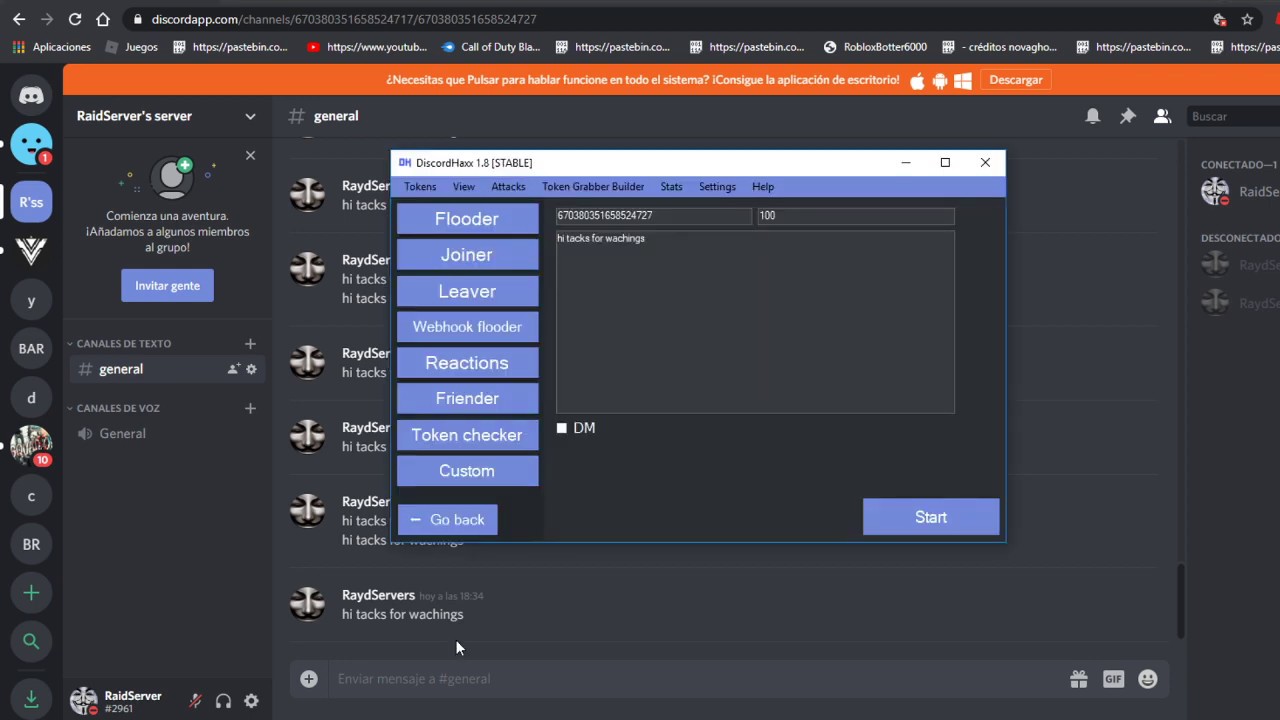Start the attack with Start button
The image size is (1280, 720).
pyautogui.click(x=931, y=517)
